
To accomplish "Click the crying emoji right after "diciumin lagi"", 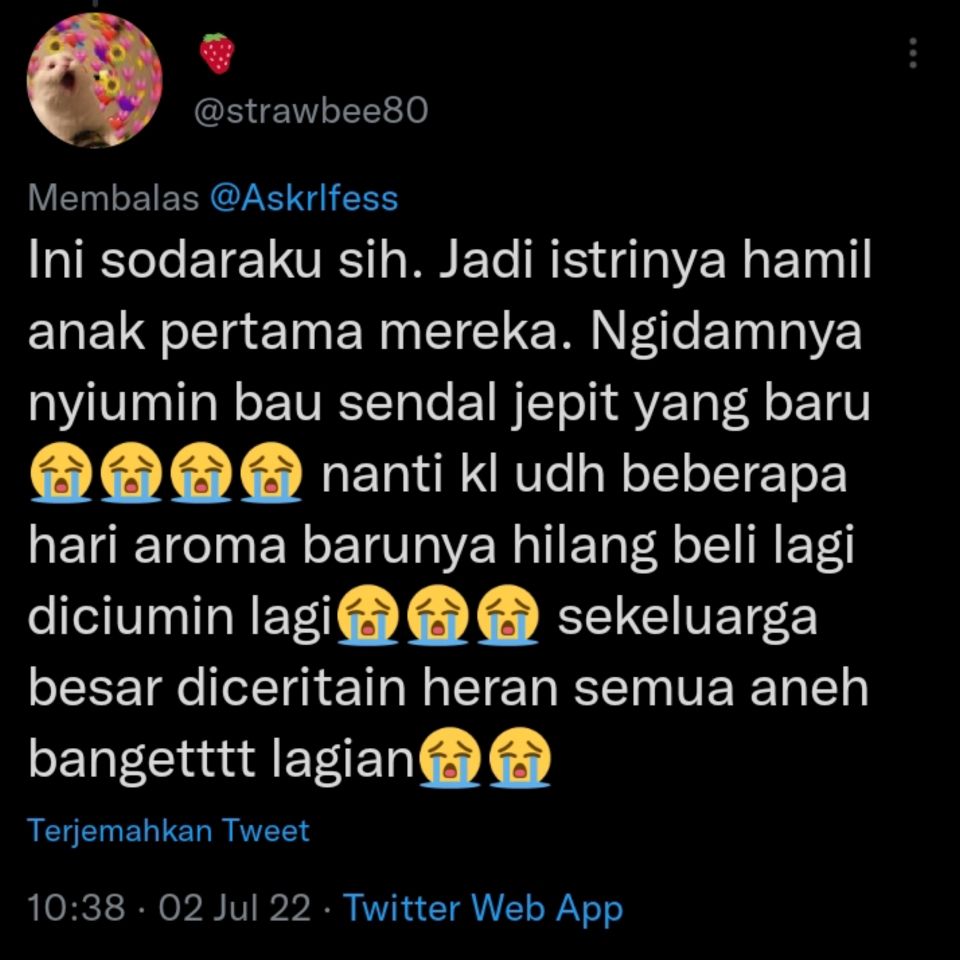I will (x=368, y=615).
